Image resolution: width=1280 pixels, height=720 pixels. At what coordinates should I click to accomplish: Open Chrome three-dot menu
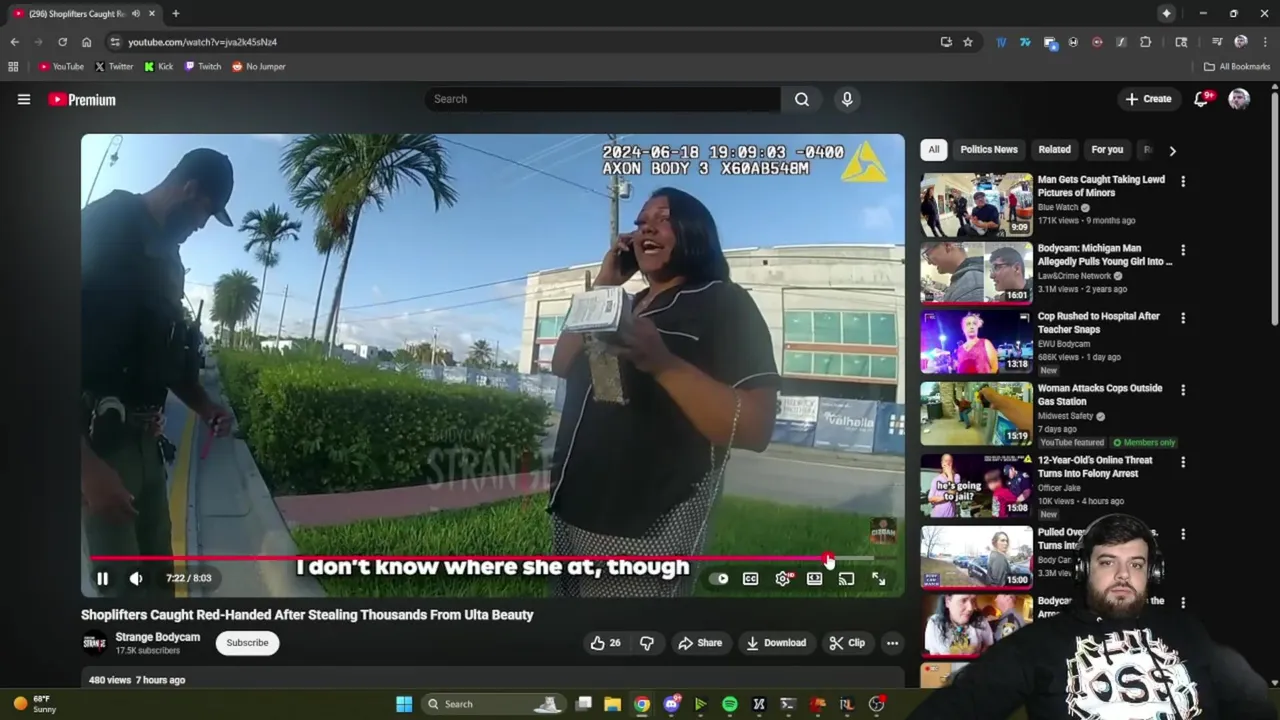coord(1266,42)
